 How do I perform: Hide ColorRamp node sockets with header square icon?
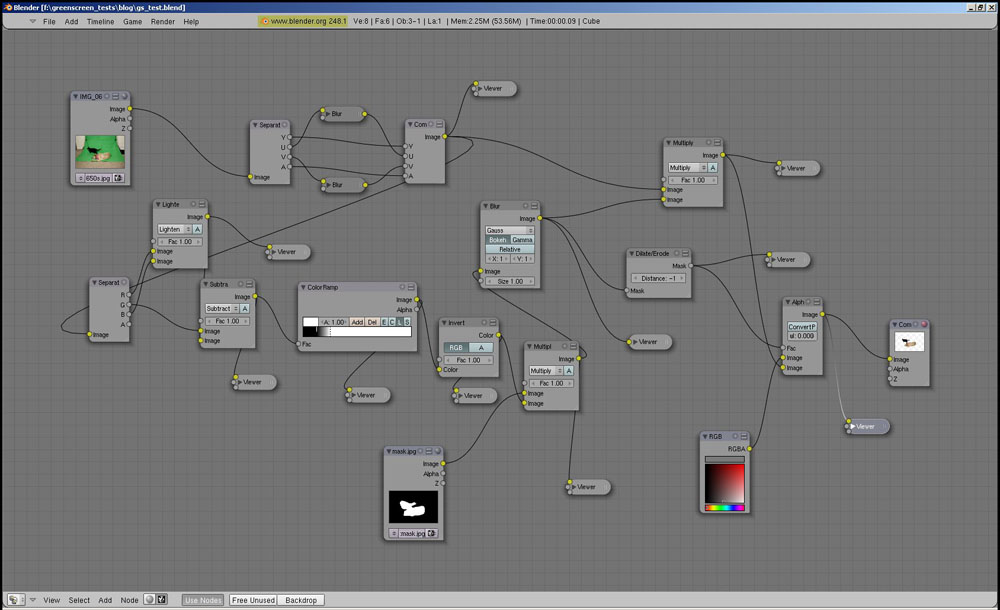[x=411, y=287]
